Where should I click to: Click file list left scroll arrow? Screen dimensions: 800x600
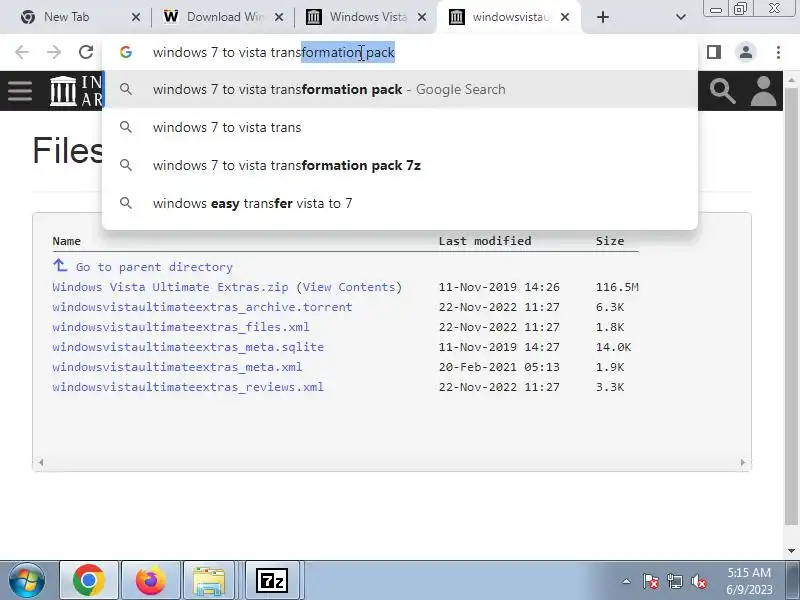[x=41, y=462]
